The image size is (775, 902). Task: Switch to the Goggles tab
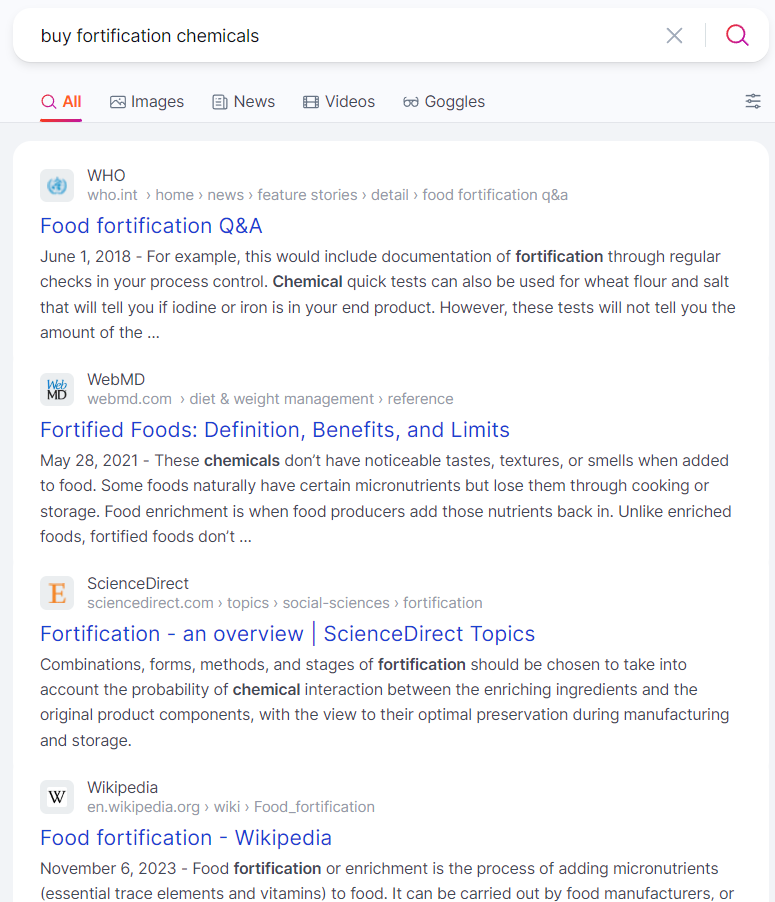click(x=444, y=102)
